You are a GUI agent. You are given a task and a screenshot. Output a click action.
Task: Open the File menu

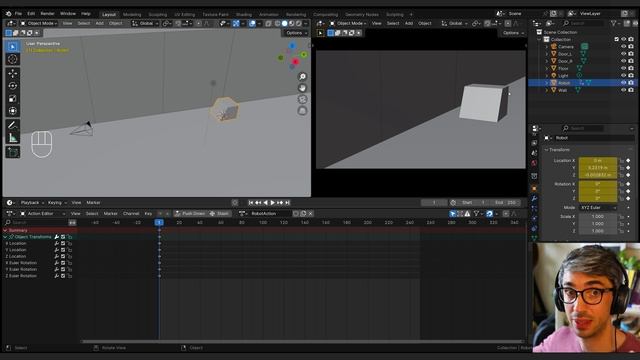click(18, 13)
